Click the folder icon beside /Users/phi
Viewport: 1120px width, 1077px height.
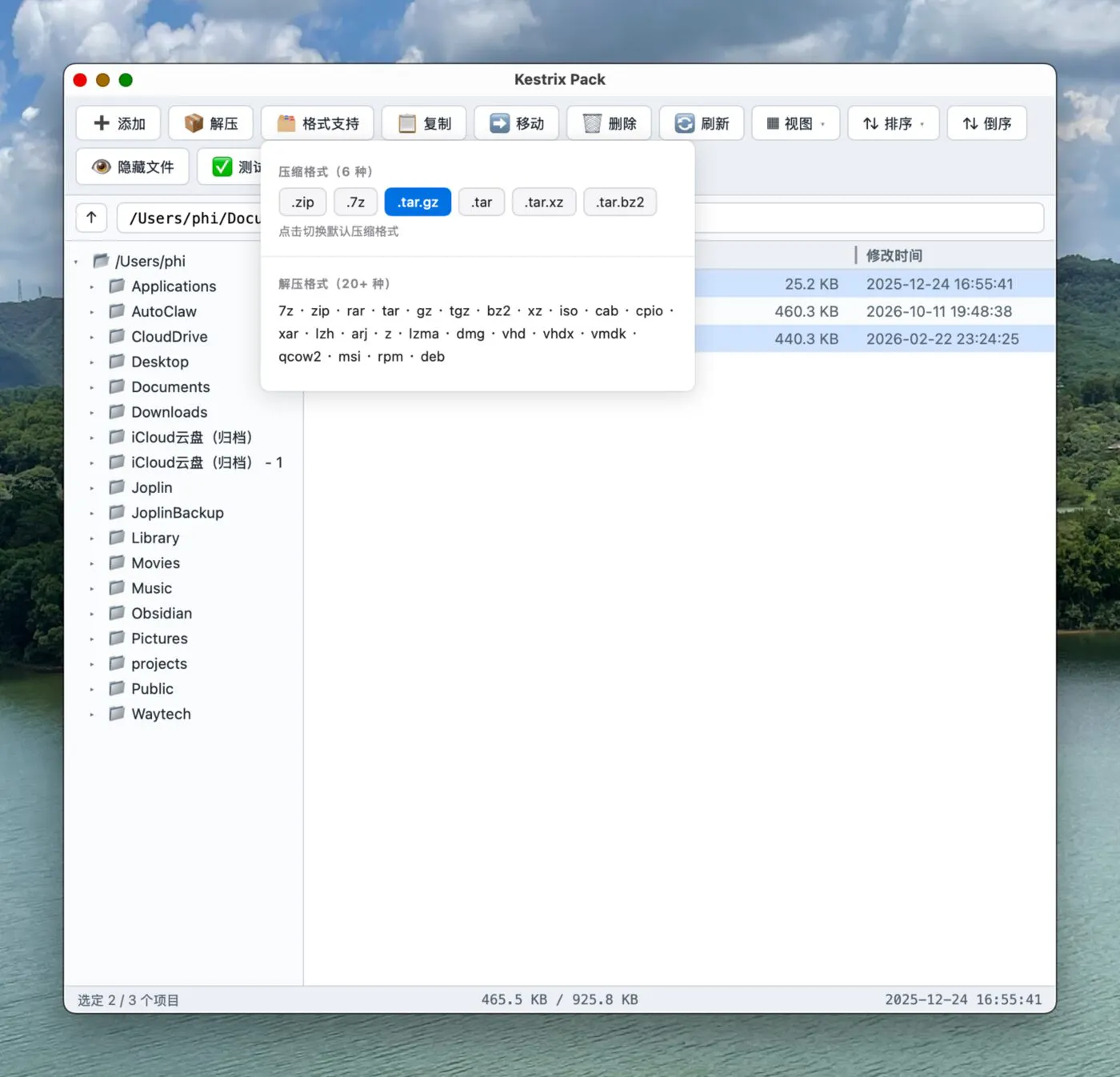click(x=101, y=261)
